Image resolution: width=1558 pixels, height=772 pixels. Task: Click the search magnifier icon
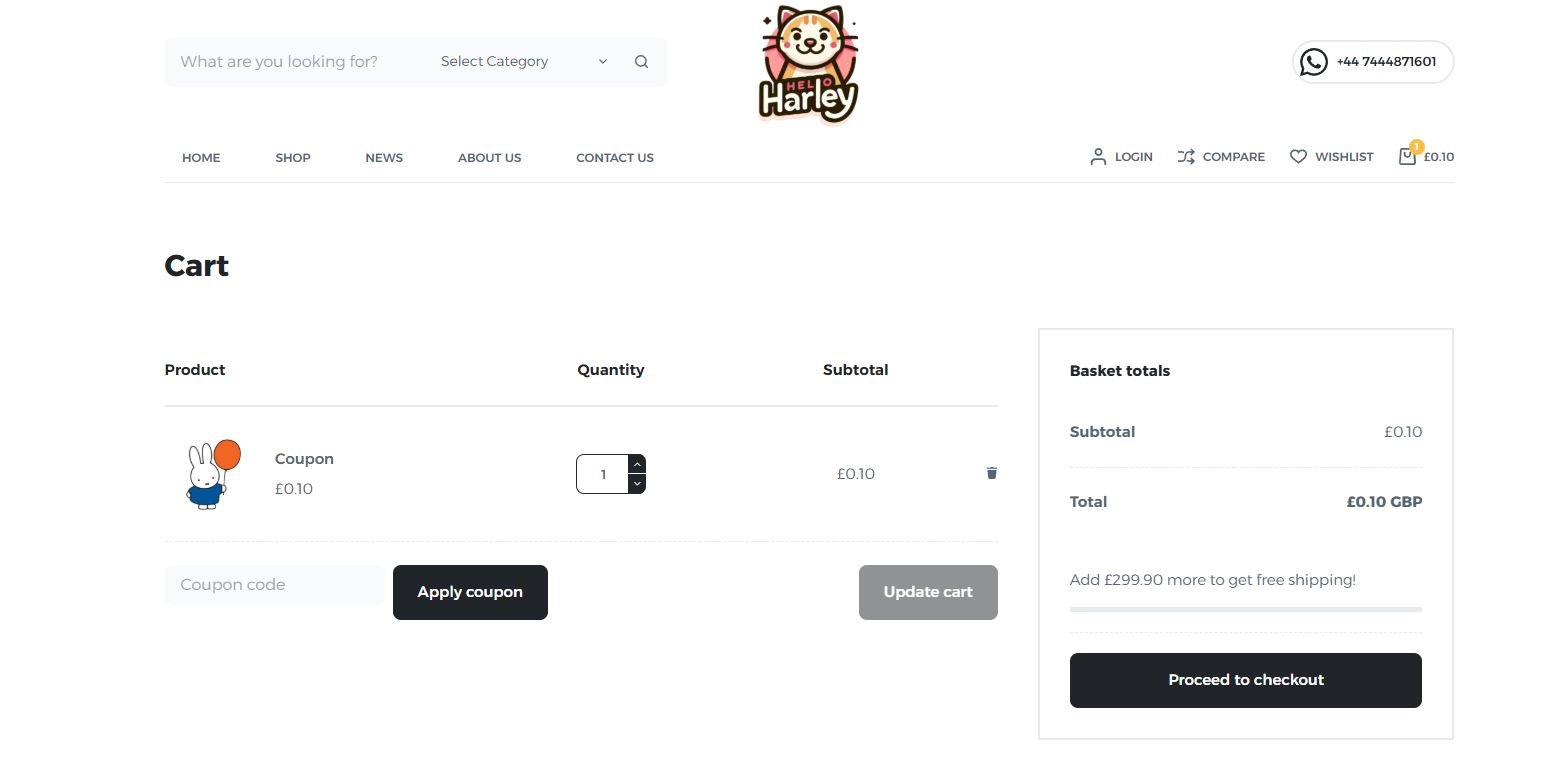click(641, 62)
